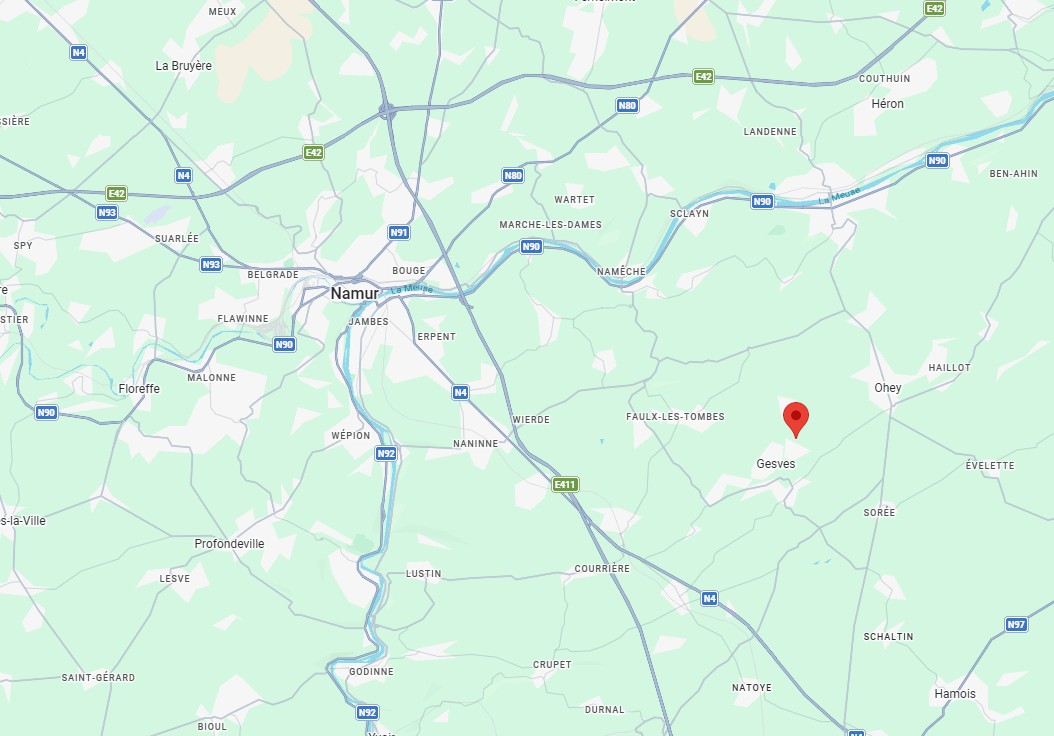Viewport: 1054px width, 736px height.
Task: Click the Ohey town label
Action: pos(887,388)
